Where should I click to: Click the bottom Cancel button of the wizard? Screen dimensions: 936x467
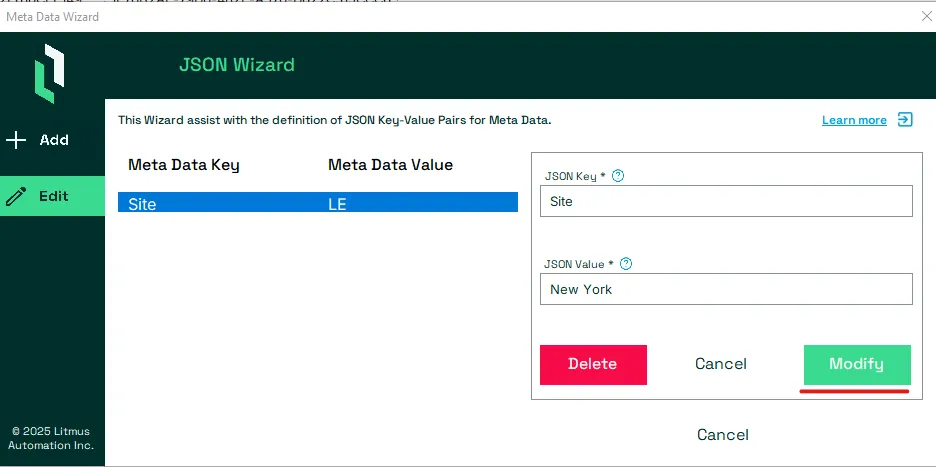723,434
